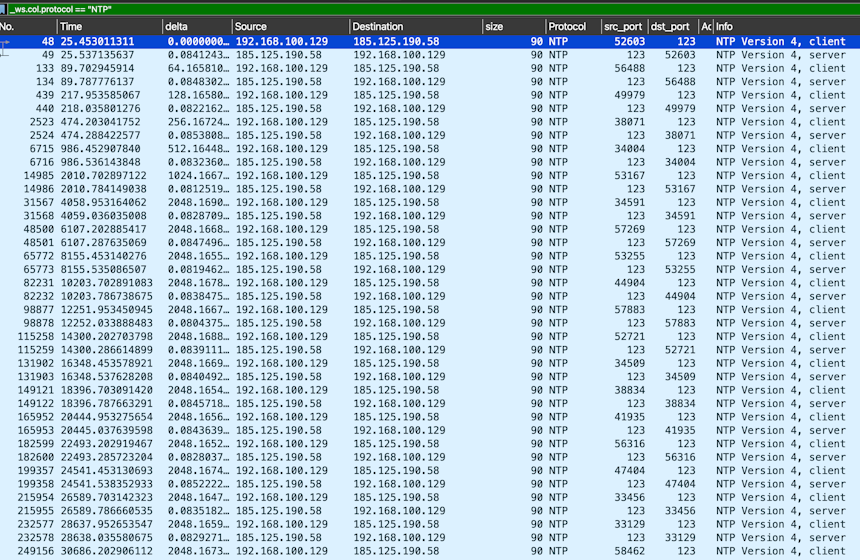Sort by the Protocol column header
The width and height of the screenshot is (860, 560).
(x=573, y=26)
